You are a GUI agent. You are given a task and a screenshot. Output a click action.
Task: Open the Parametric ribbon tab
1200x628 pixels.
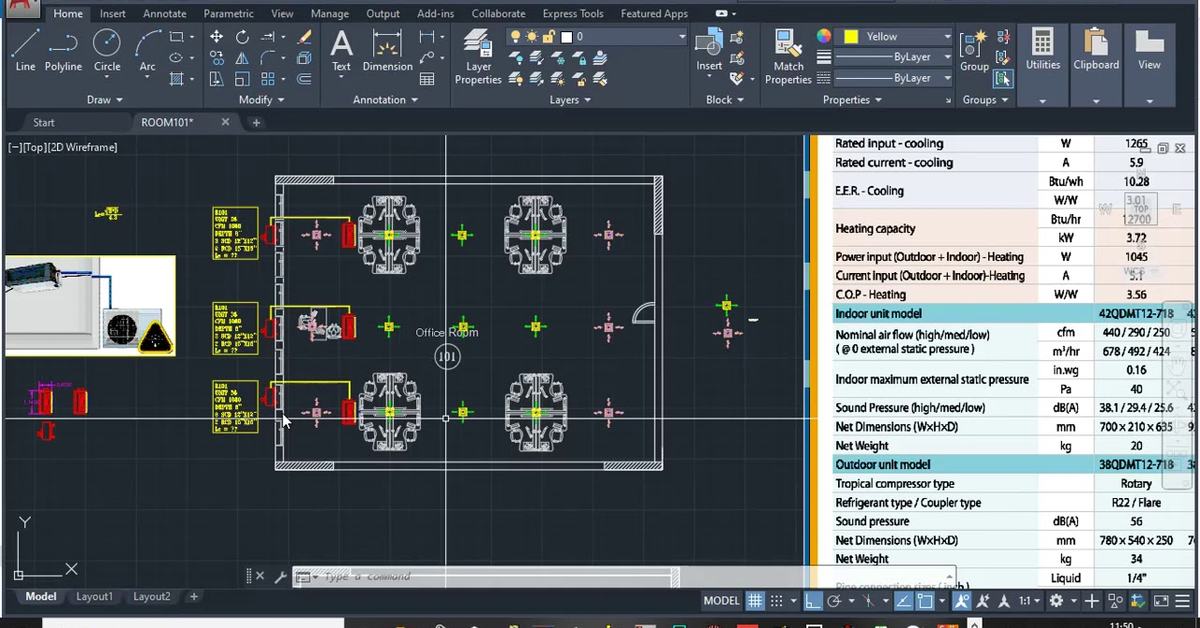228,14
